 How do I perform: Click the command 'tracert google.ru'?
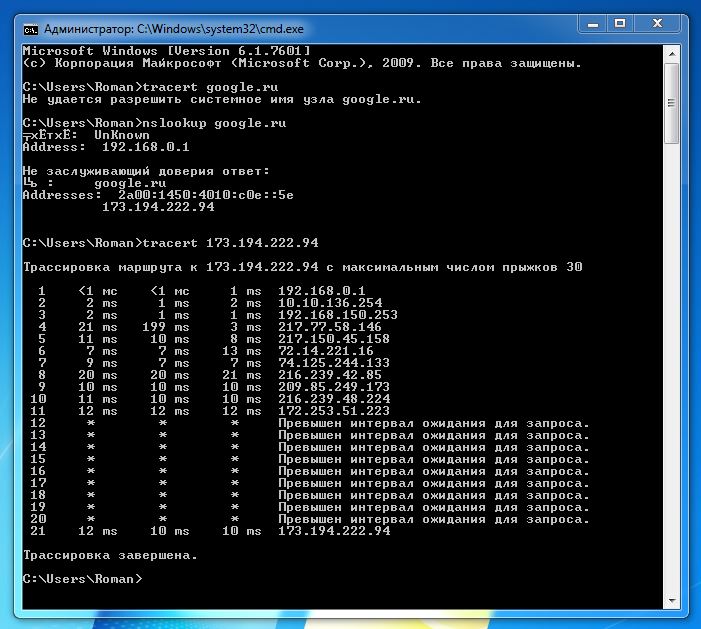(210, 87)
